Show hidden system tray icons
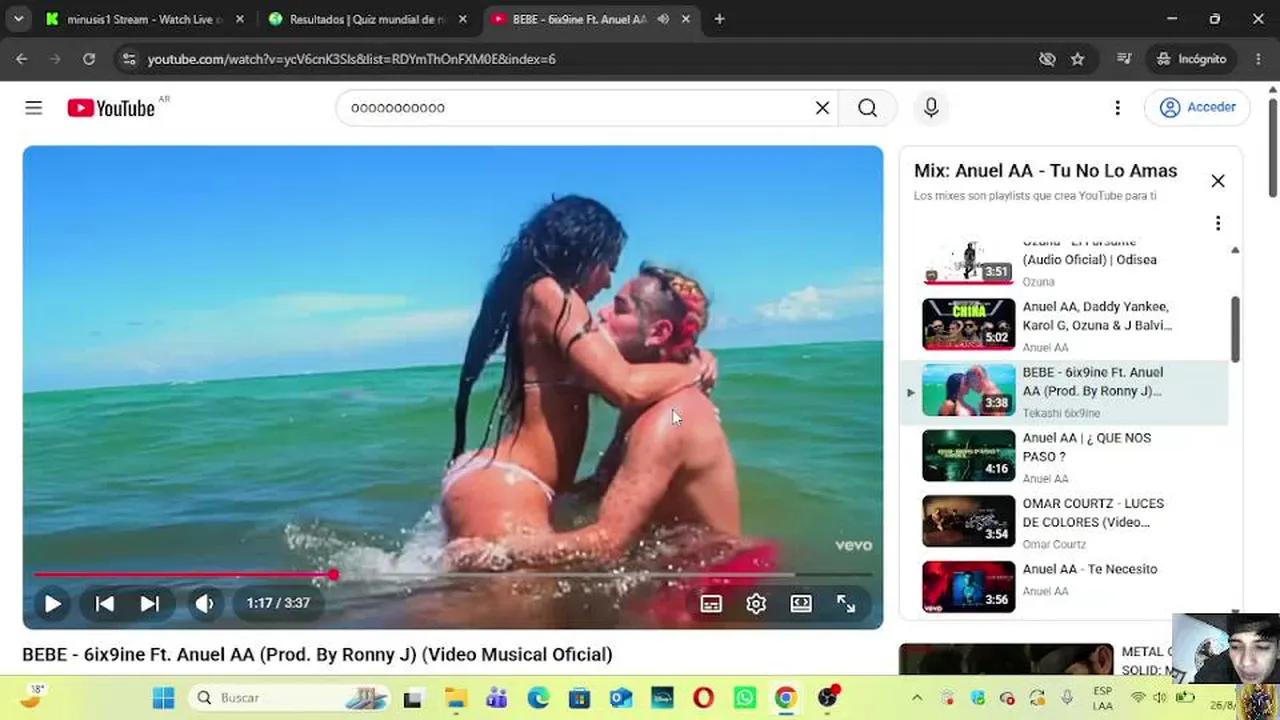The width and height of the screenshot is (1280, 720). (x=916, y=698)
